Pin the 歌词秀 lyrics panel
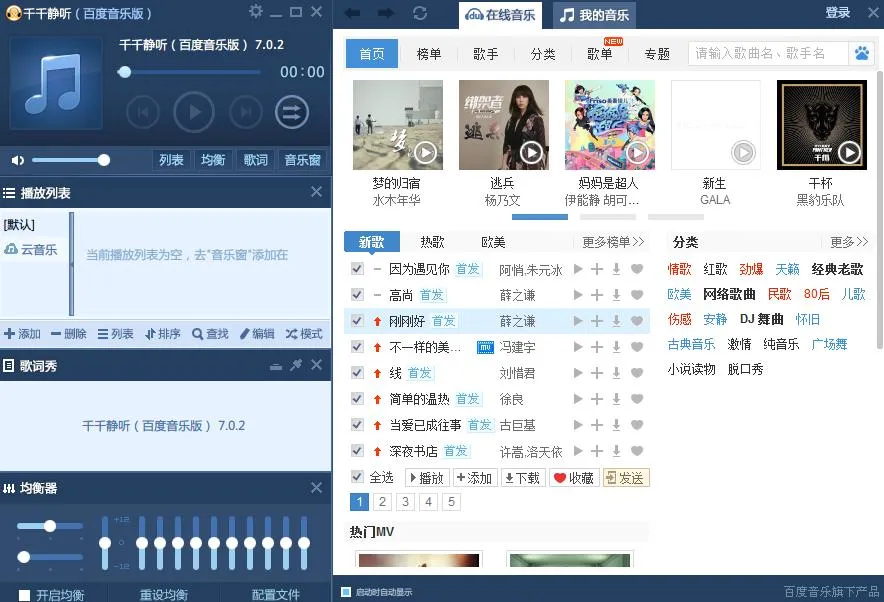The image size is (884, 602). [296, 365]
